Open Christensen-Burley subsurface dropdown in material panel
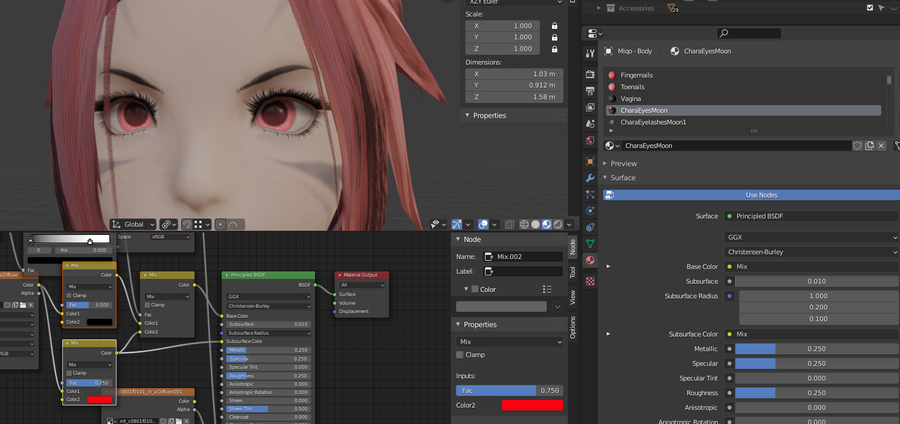 pyautogui.click(x=811, y=252)
